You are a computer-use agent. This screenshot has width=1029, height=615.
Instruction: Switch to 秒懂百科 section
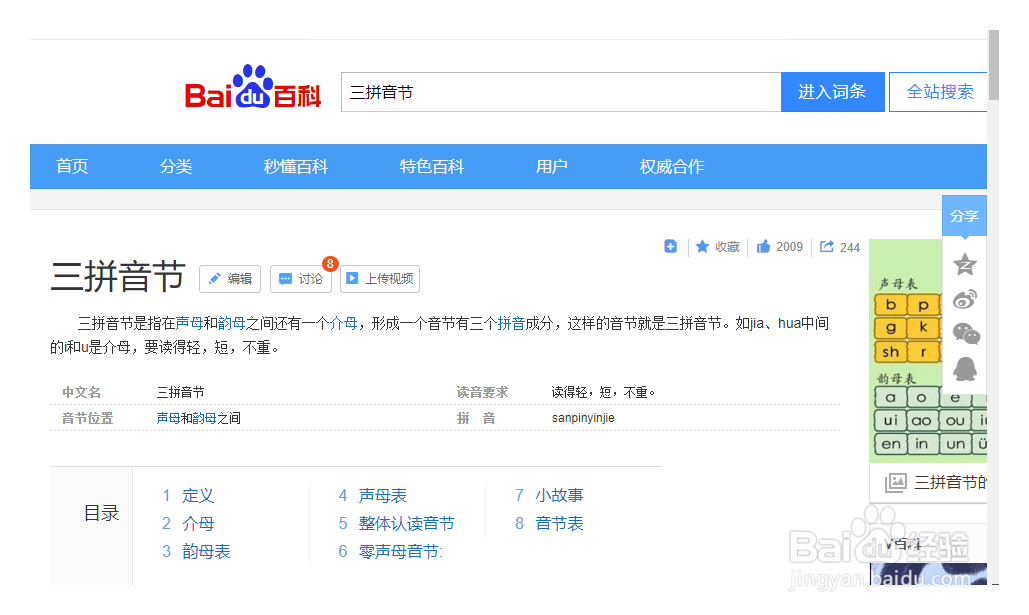click(x=295, y=166)
